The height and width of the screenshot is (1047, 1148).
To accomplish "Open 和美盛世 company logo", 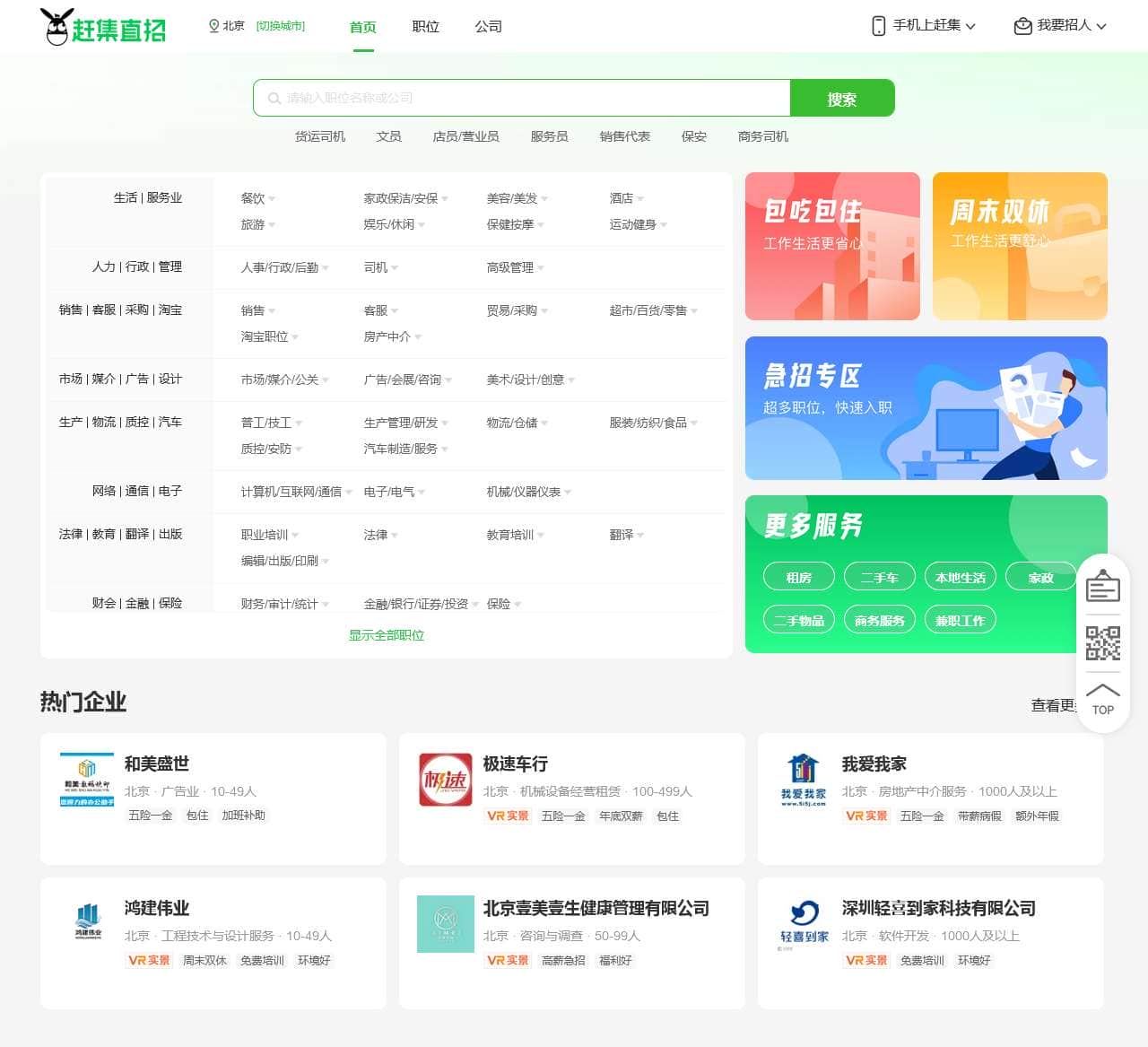I will tap(86, 780).
